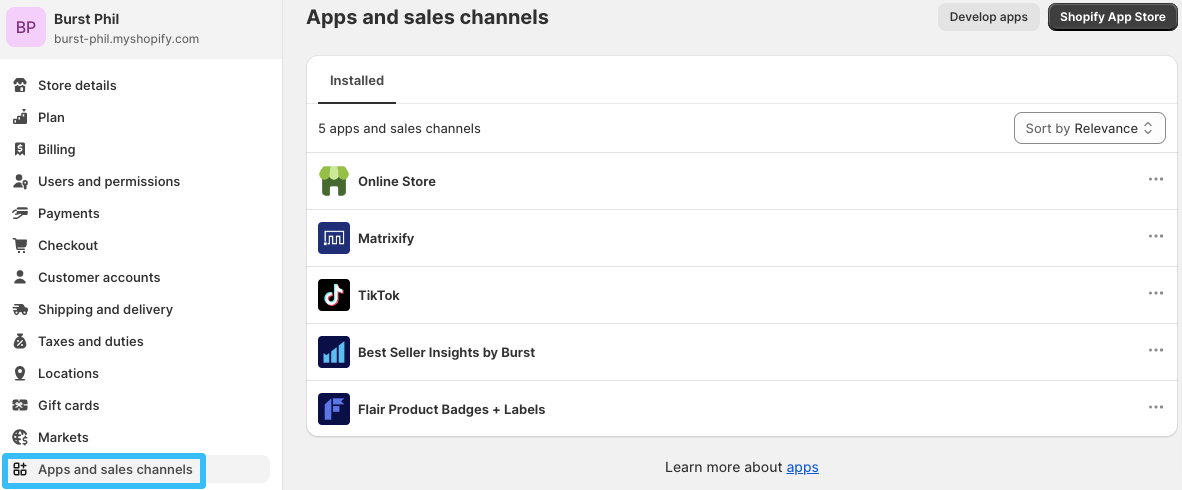Follow the 'apps' learn more link

[x=802, y=467]
